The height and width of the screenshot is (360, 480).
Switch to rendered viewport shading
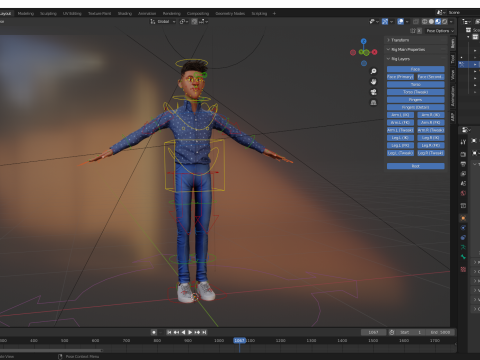coord(445,22)
